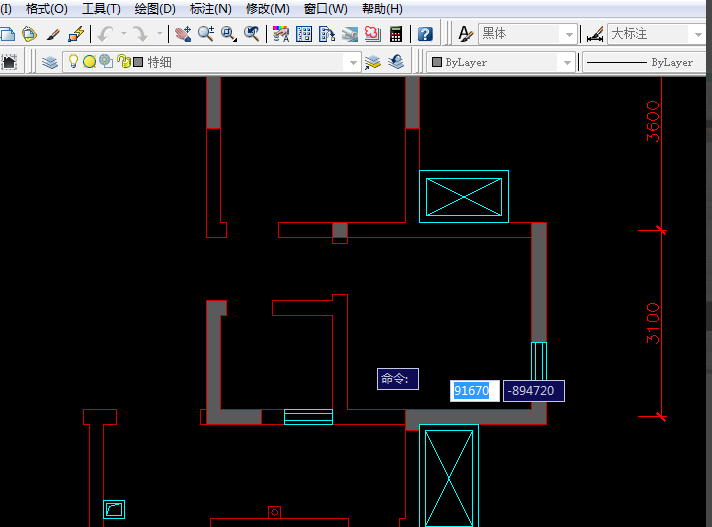
Task: Toggle viewport freeze icon for 特细 layer
Action: pos(106,61)
